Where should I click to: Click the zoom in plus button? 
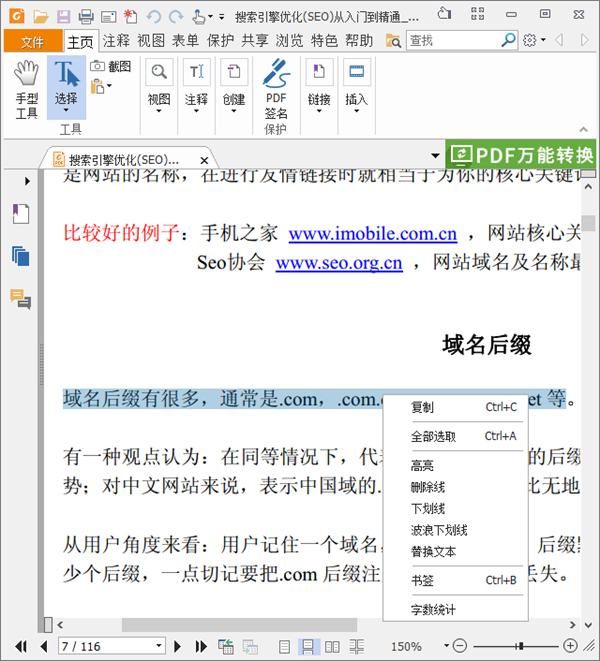(x=570, y=645)
